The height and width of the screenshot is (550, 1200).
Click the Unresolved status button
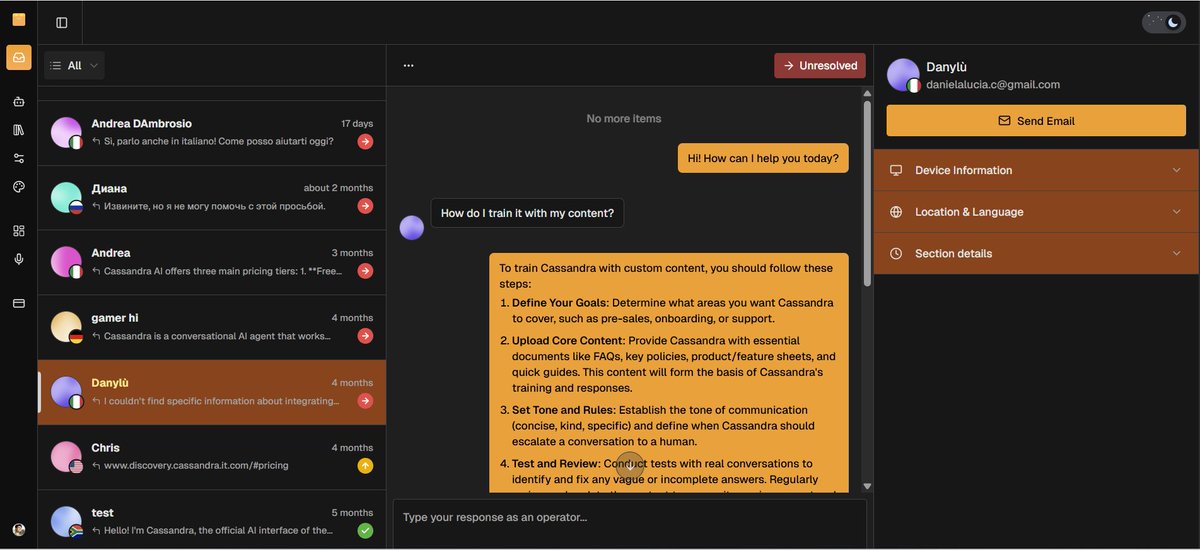tap(820, 66)
